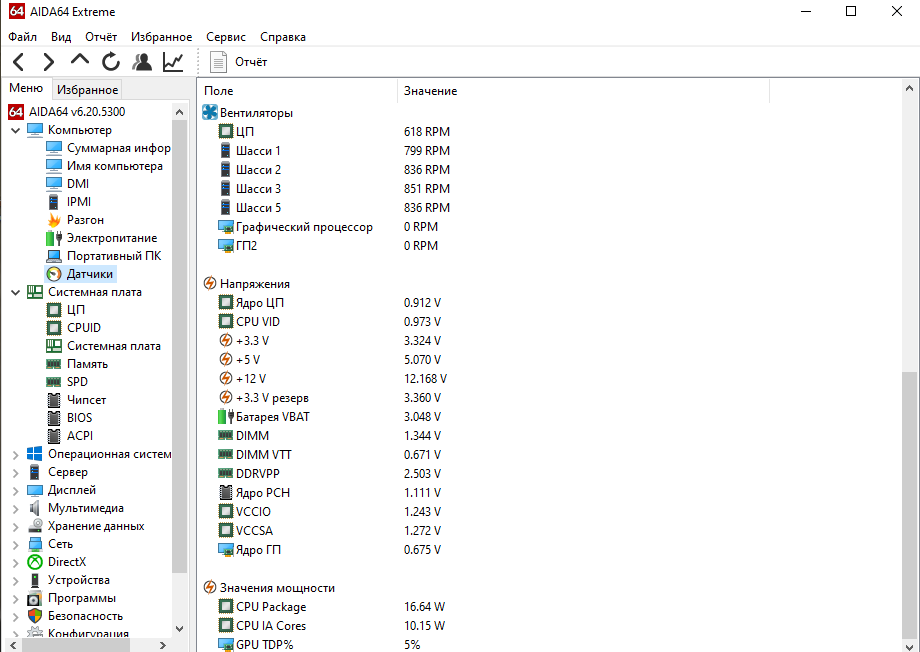Select the BIOS tree item
Image resolution: width=920 pixels, height=652 pixels.
pyautogui.click(x=79, y=418)
